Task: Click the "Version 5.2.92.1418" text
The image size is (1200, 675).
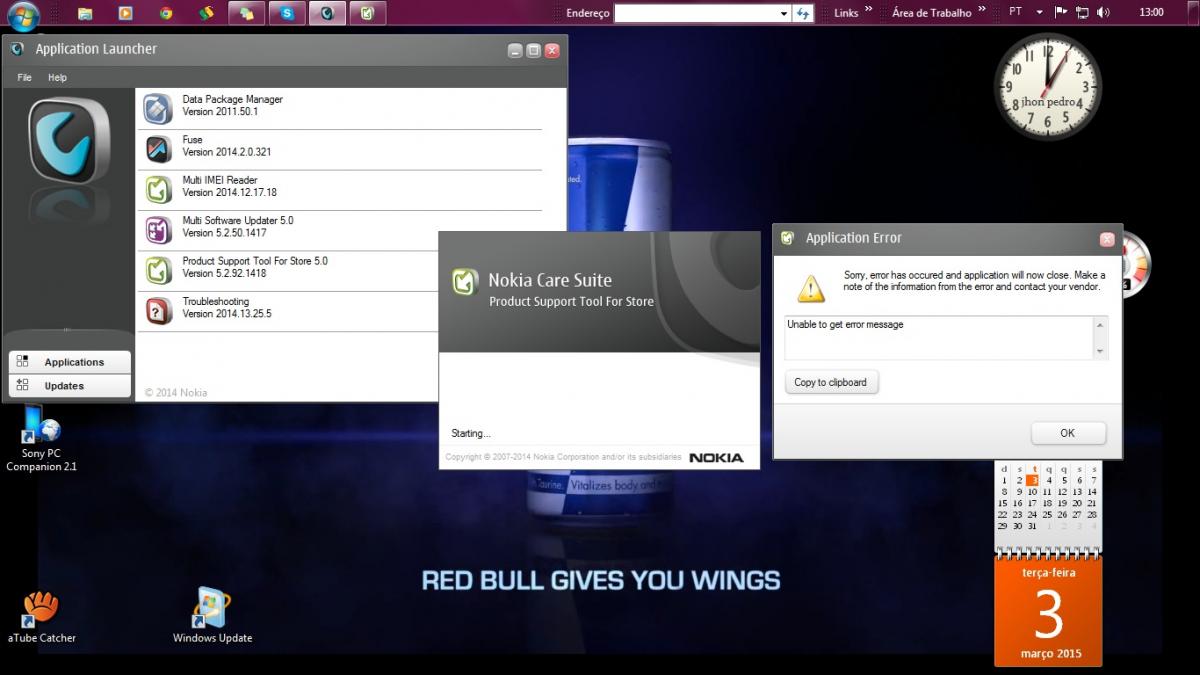Action: click(225, 273)
